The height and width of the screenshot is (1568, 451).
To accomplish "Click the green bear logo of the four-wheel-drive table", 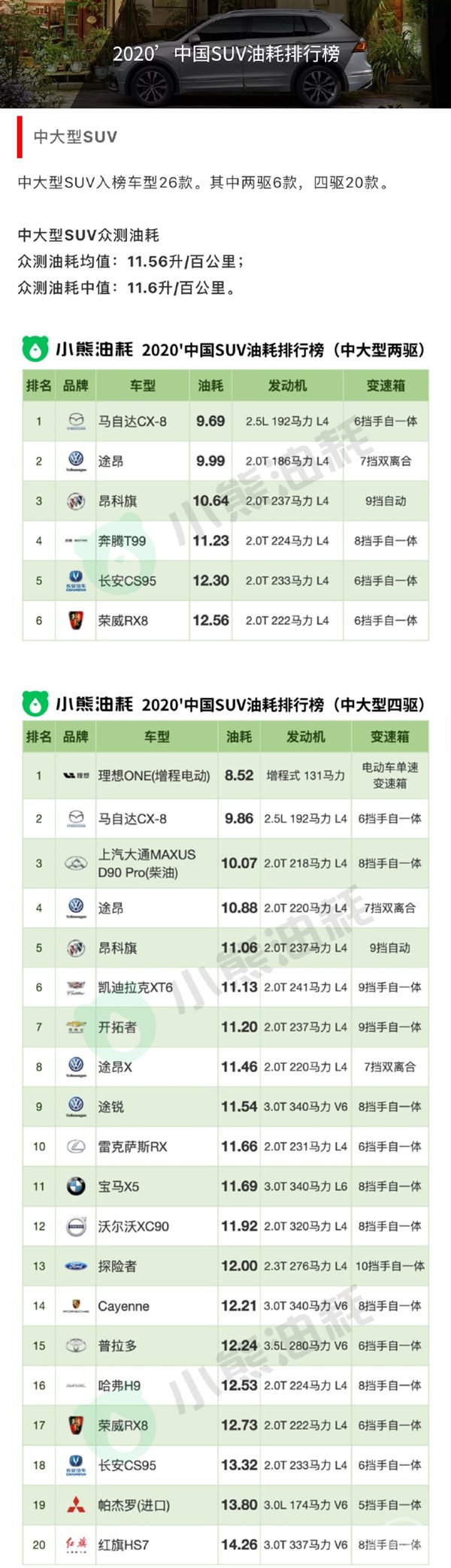I will click(x=35, y=704).
